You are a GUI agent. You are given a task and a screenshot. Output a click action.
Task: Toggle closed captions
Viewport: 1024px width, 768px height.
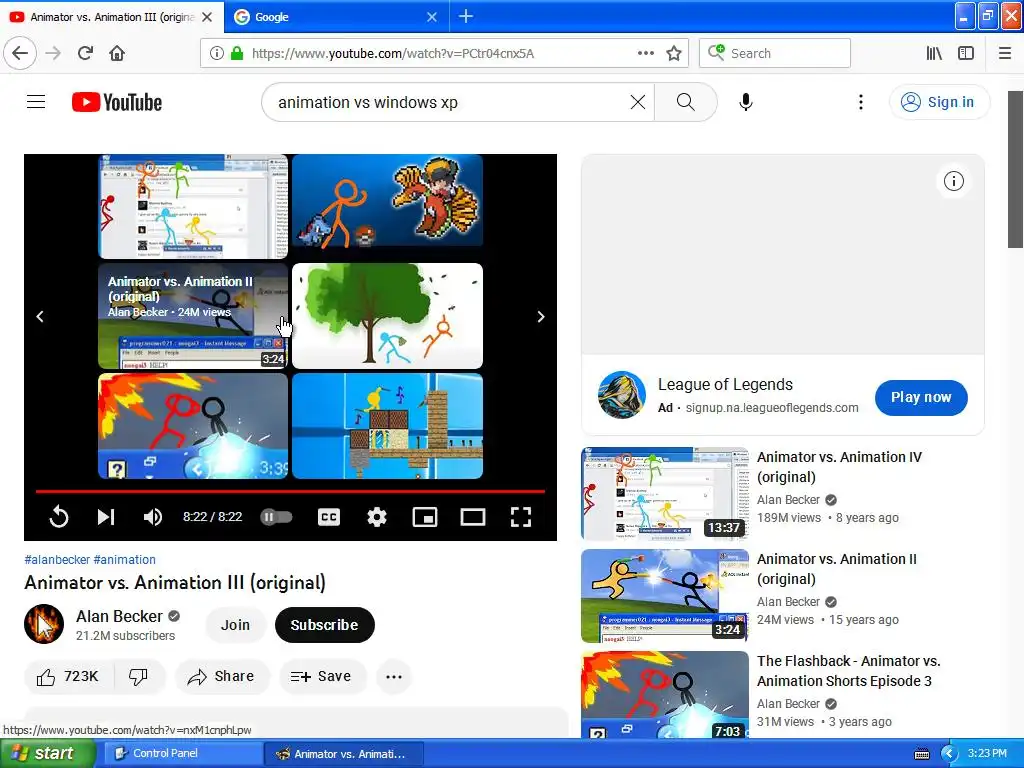pyautogui.click(x=328, y=517)
